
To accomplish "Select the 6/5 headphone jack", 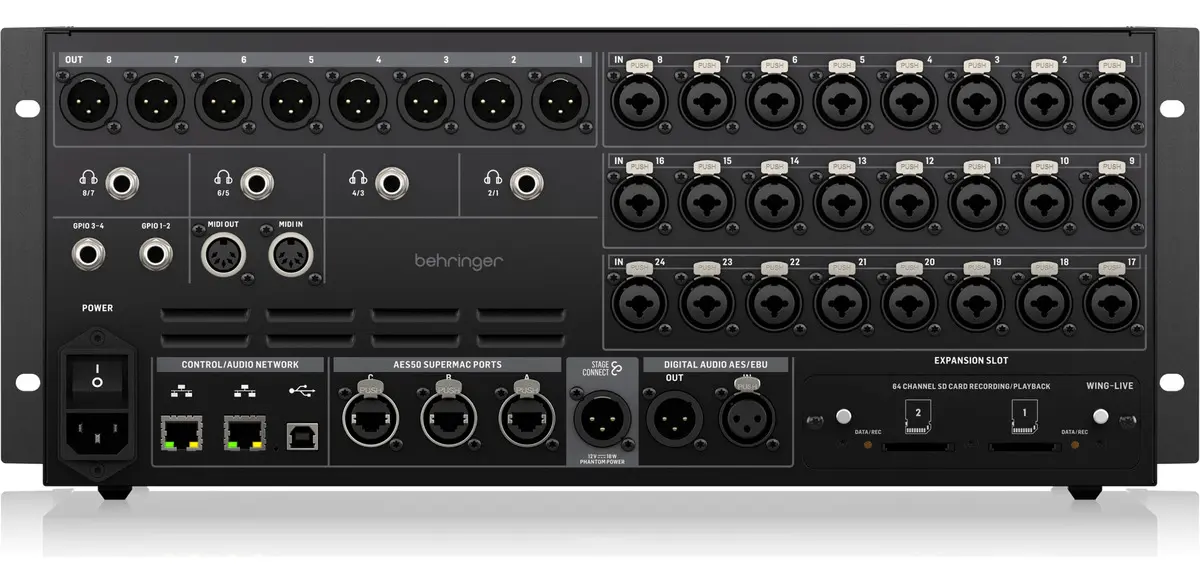I will tap(259, 184).
